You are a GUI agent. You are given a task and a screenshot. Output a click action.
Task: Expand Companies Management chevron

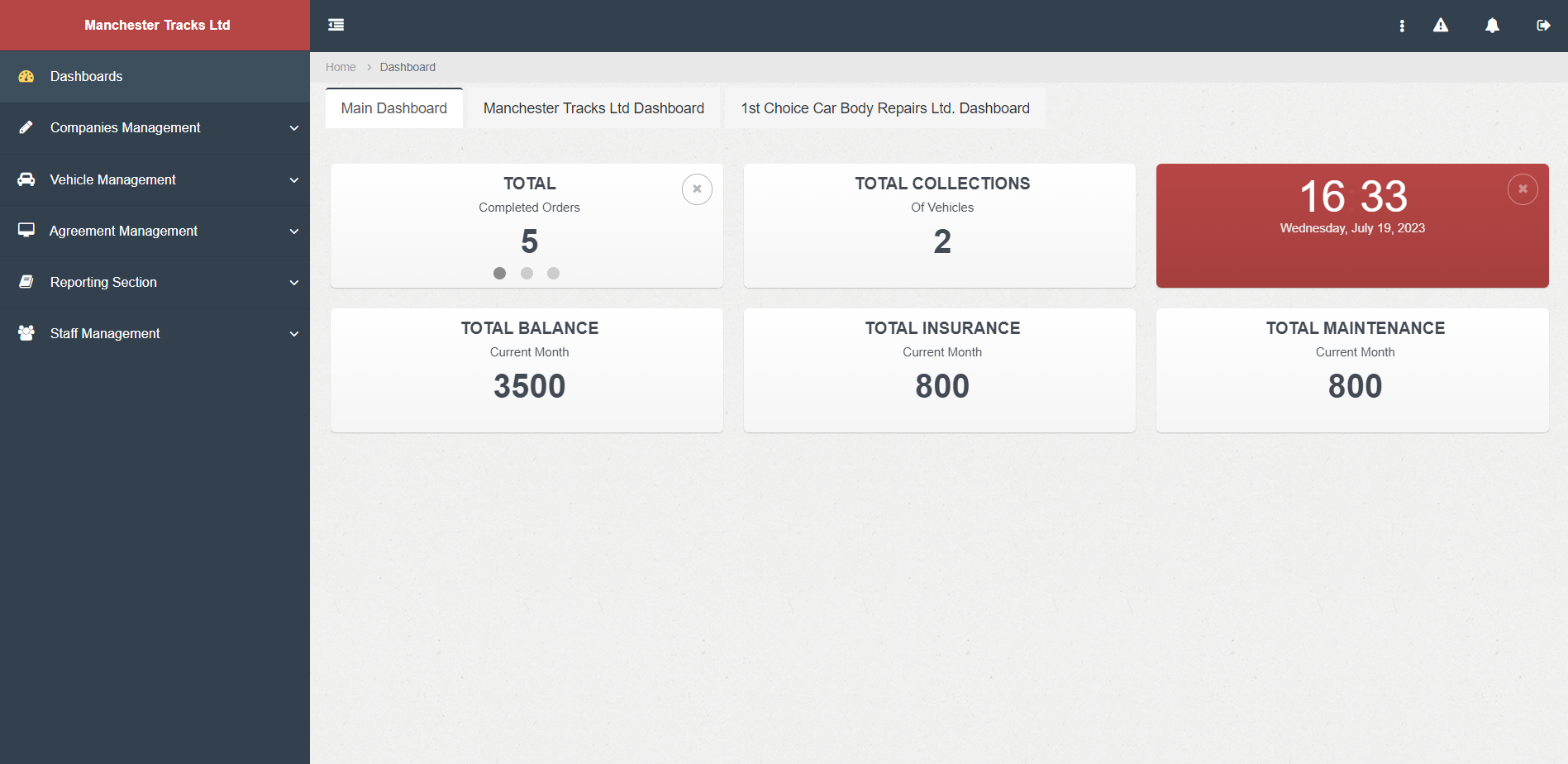(294, 128)
